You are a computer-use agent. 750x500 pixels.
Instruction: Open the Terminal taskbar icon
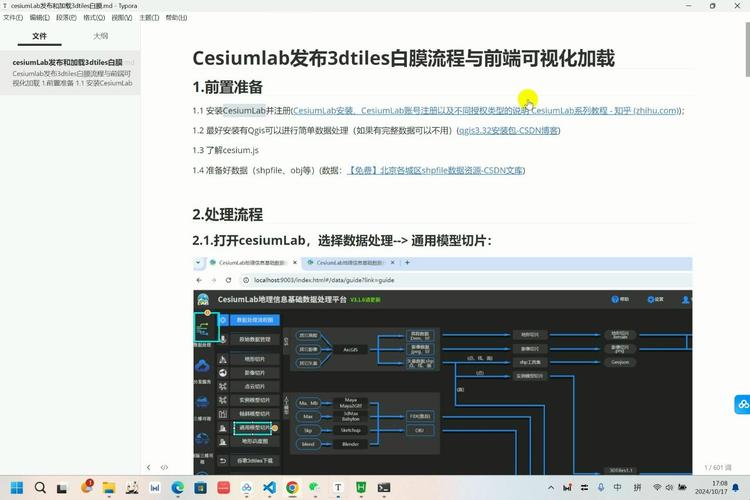coord(384,488)
